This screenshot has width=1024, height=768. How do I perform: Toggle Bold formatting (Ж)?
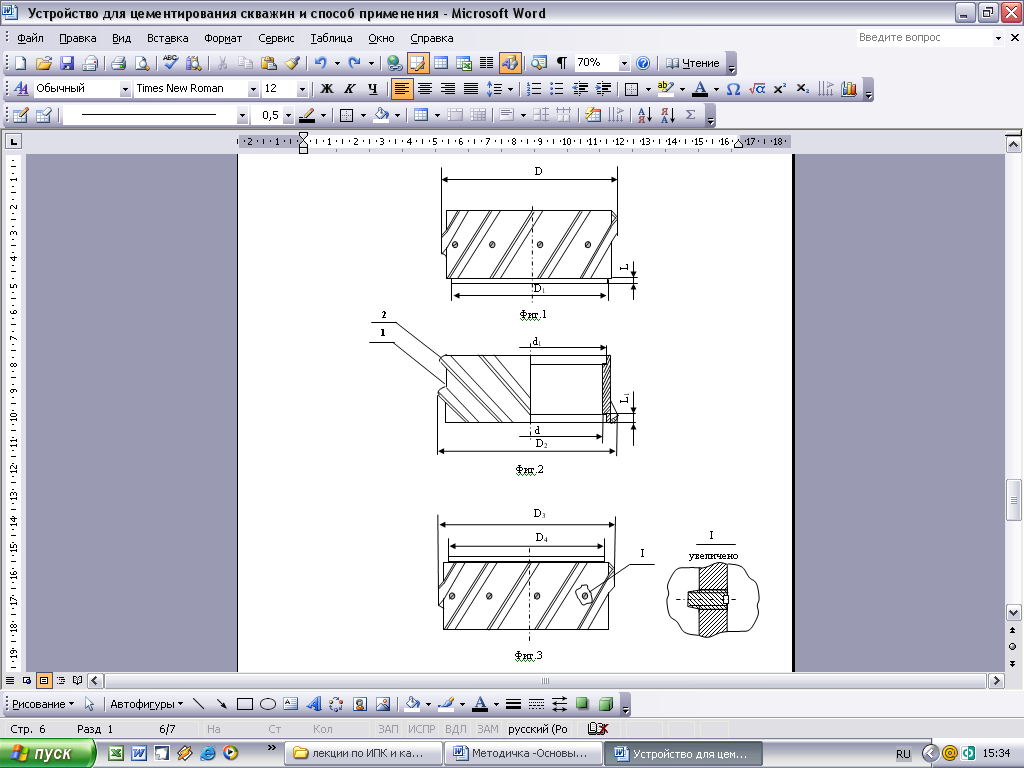click(326, 89)
